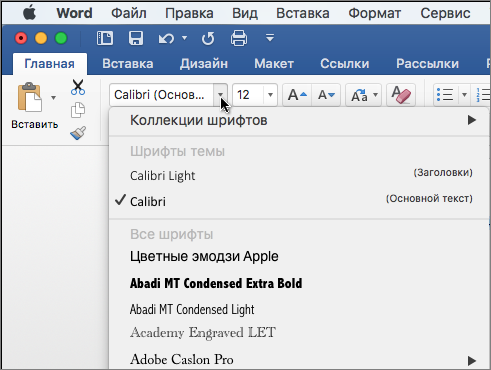
Task: Click the bulleted list icon
Action: 445,95
